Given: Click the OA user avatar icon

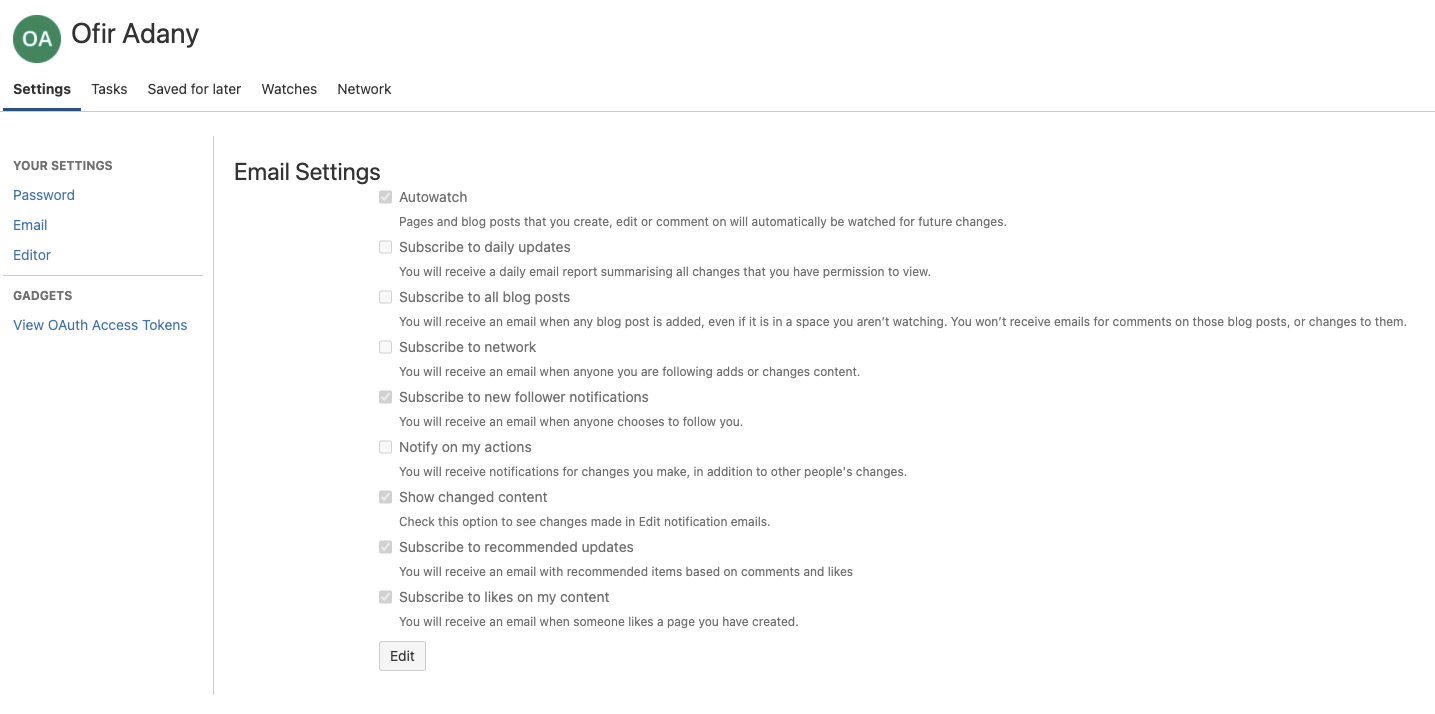Looking at the screenshot, I should (x=37, y=38).
